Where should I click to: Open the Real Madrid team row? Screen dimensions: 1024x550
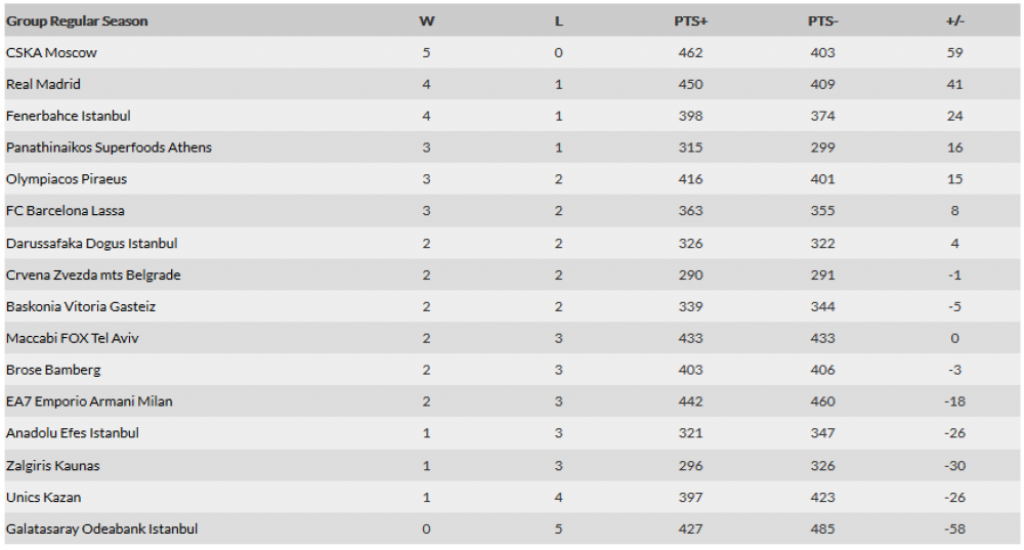[43, 84]
